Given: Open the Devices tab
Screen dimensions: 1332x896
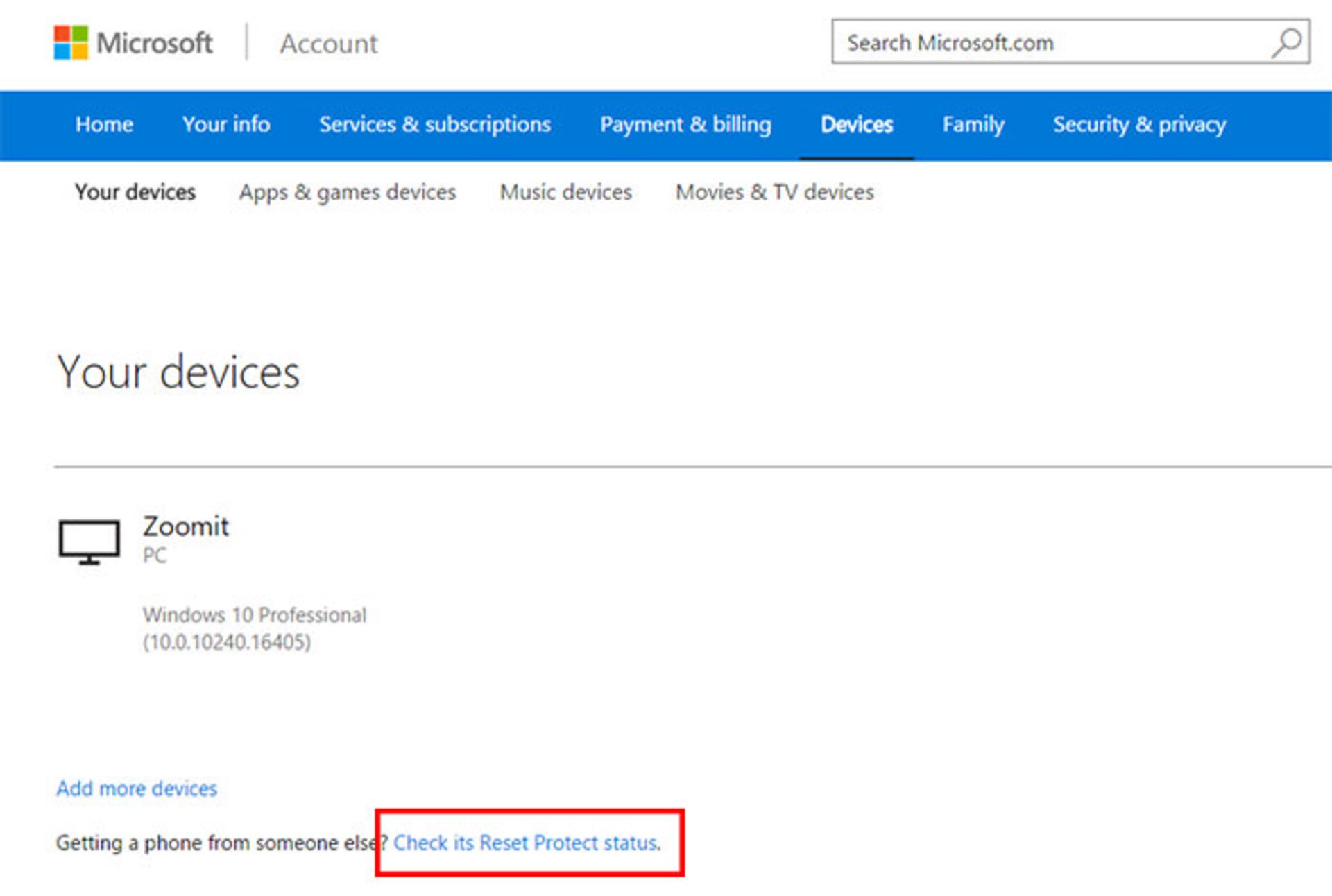Looking at the screenshot, I should tap(856, 125).
